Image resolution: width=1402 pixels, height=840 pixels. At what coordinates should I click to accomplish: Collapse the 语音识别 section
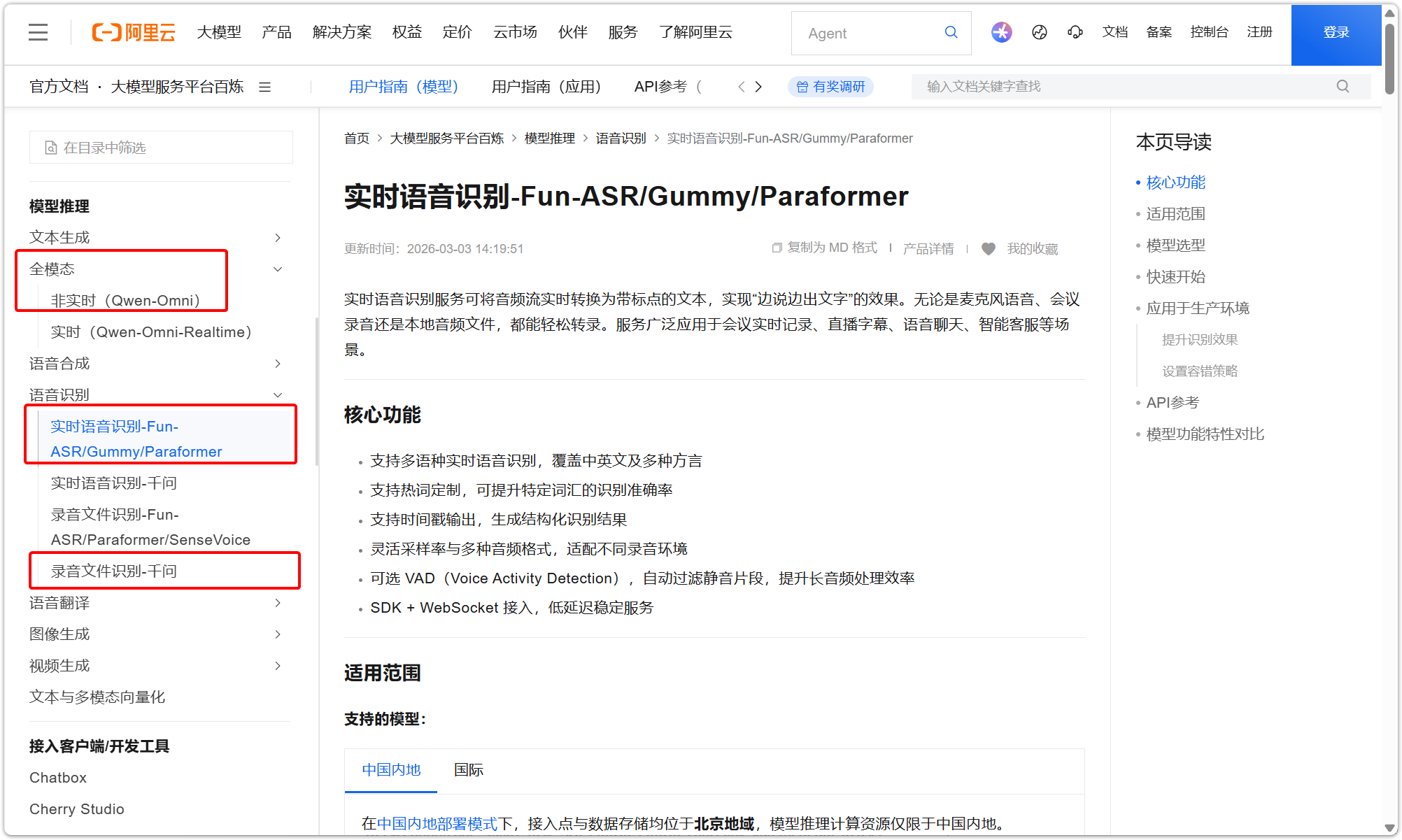pyautogui.click(x=278, y=394)
